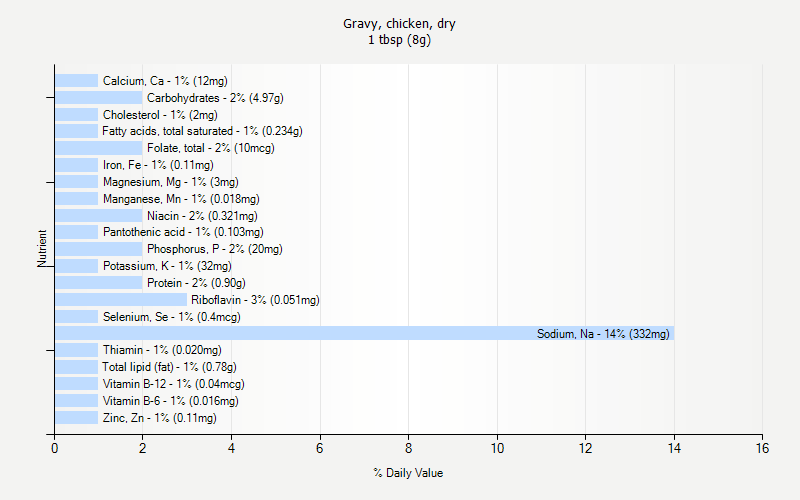The height and width of the screenshot is (500, 800).
Task: Select the Calcium, Ca - 1% (12mg) label
Action: tap(165, 81)
